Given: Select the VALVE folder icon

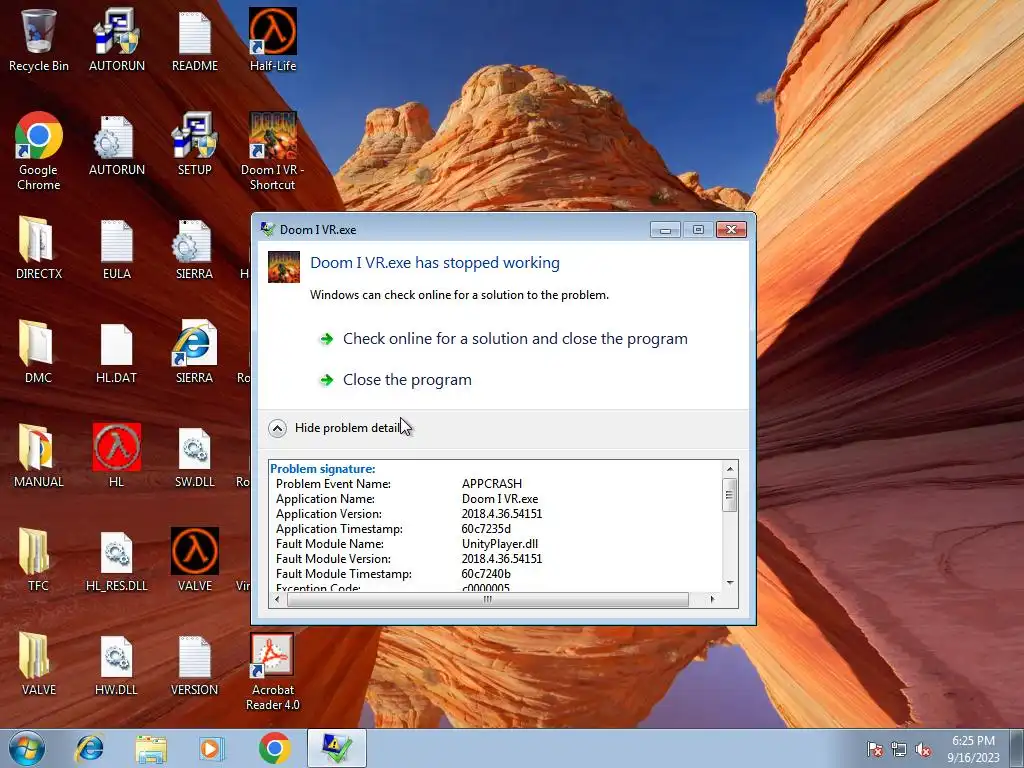Looking at the screenshot, I should point(39,664).
